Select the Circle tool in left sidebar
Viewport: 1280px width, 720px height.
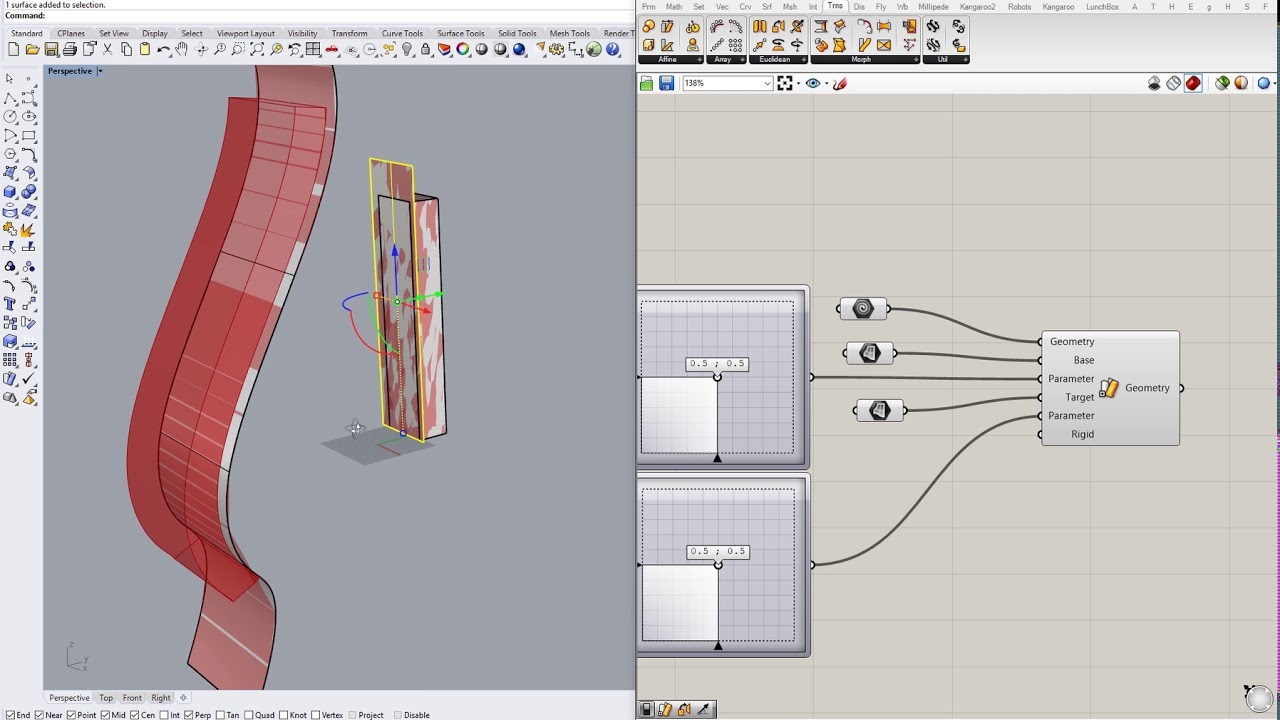[x=10, y=116]
